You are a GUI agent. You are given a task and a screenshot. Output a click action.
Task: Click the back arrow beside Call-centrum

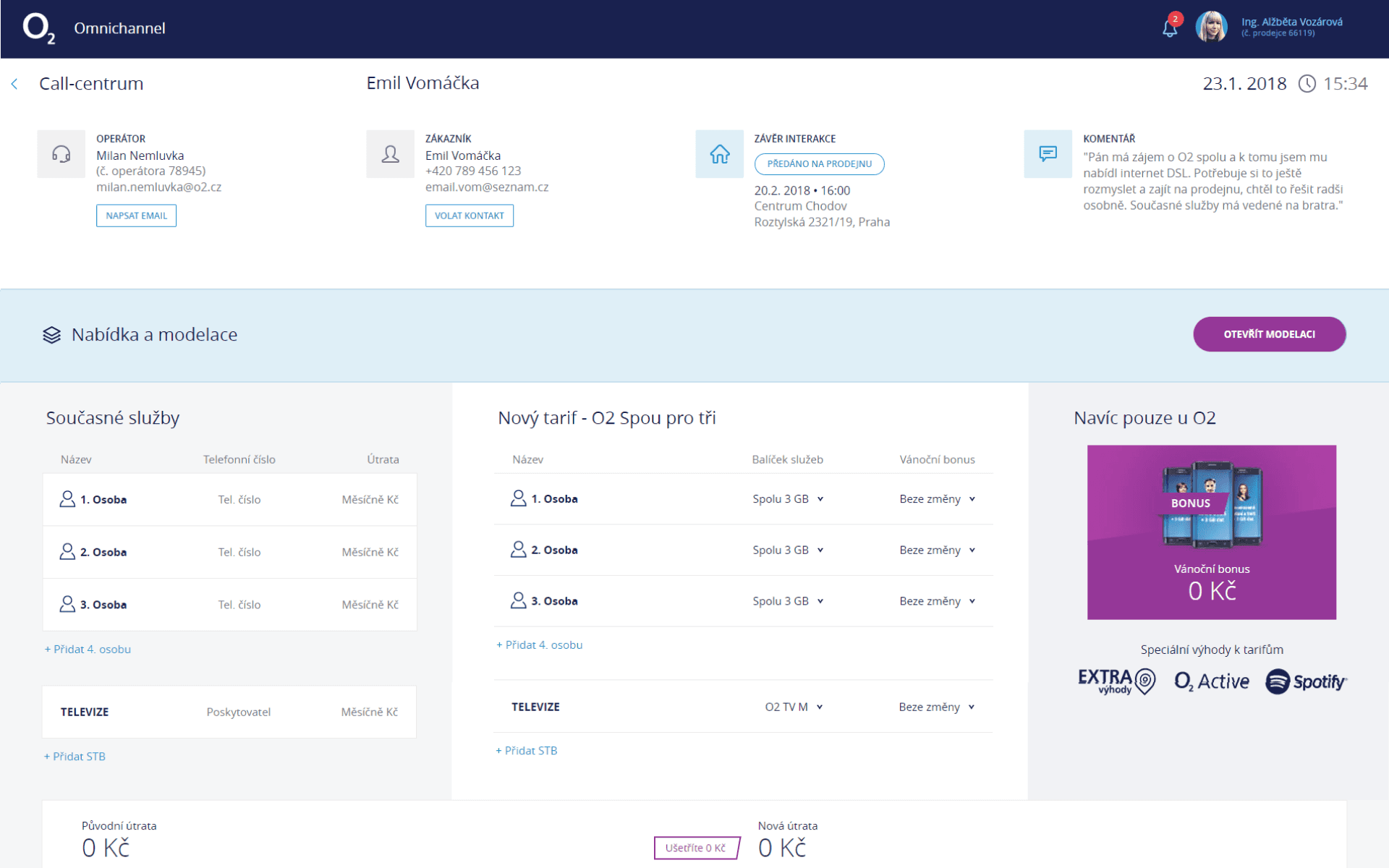click(14, 84)
